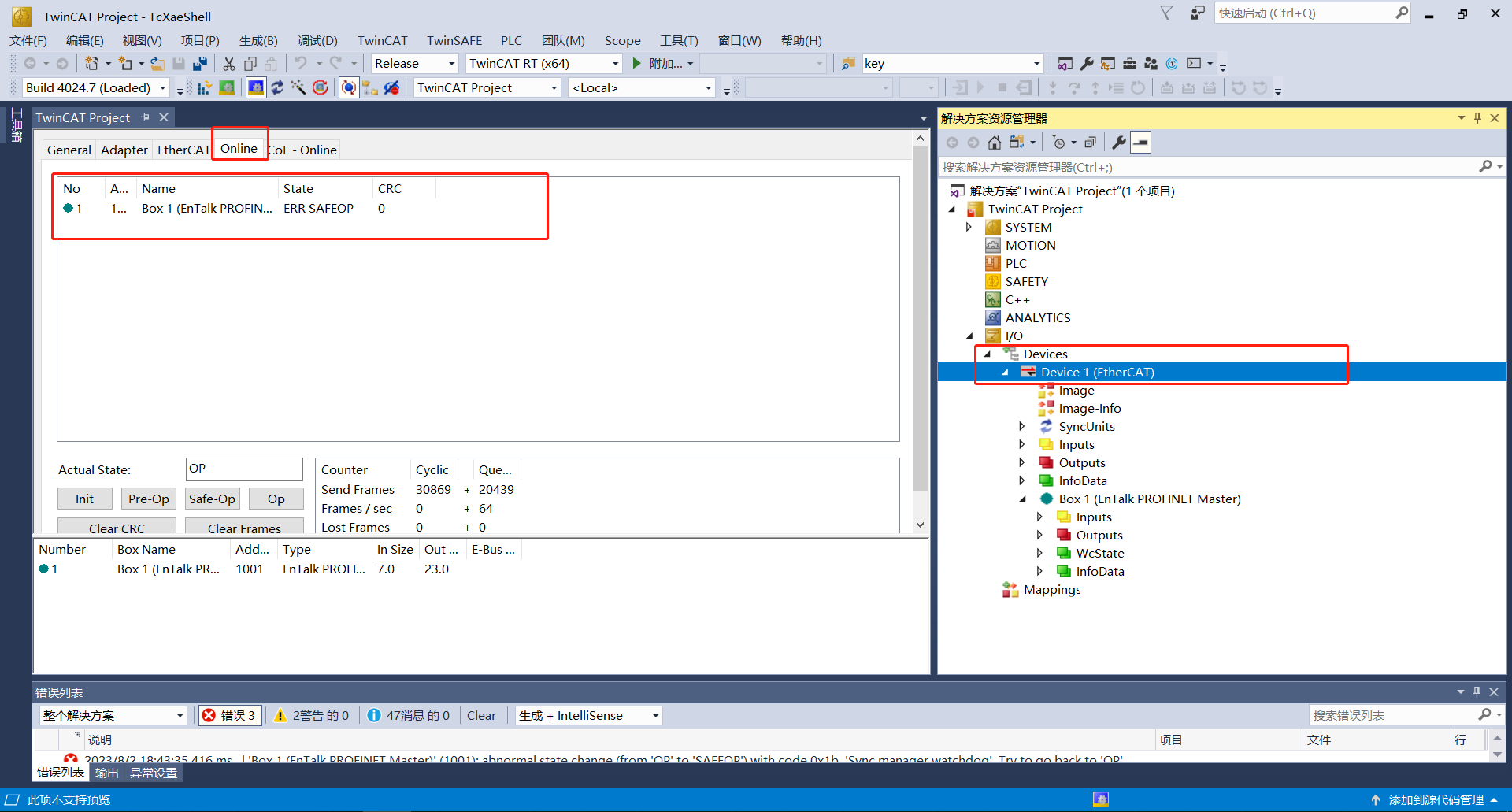
Task: Click the Cut scissors icon
Action: (229, 64)
